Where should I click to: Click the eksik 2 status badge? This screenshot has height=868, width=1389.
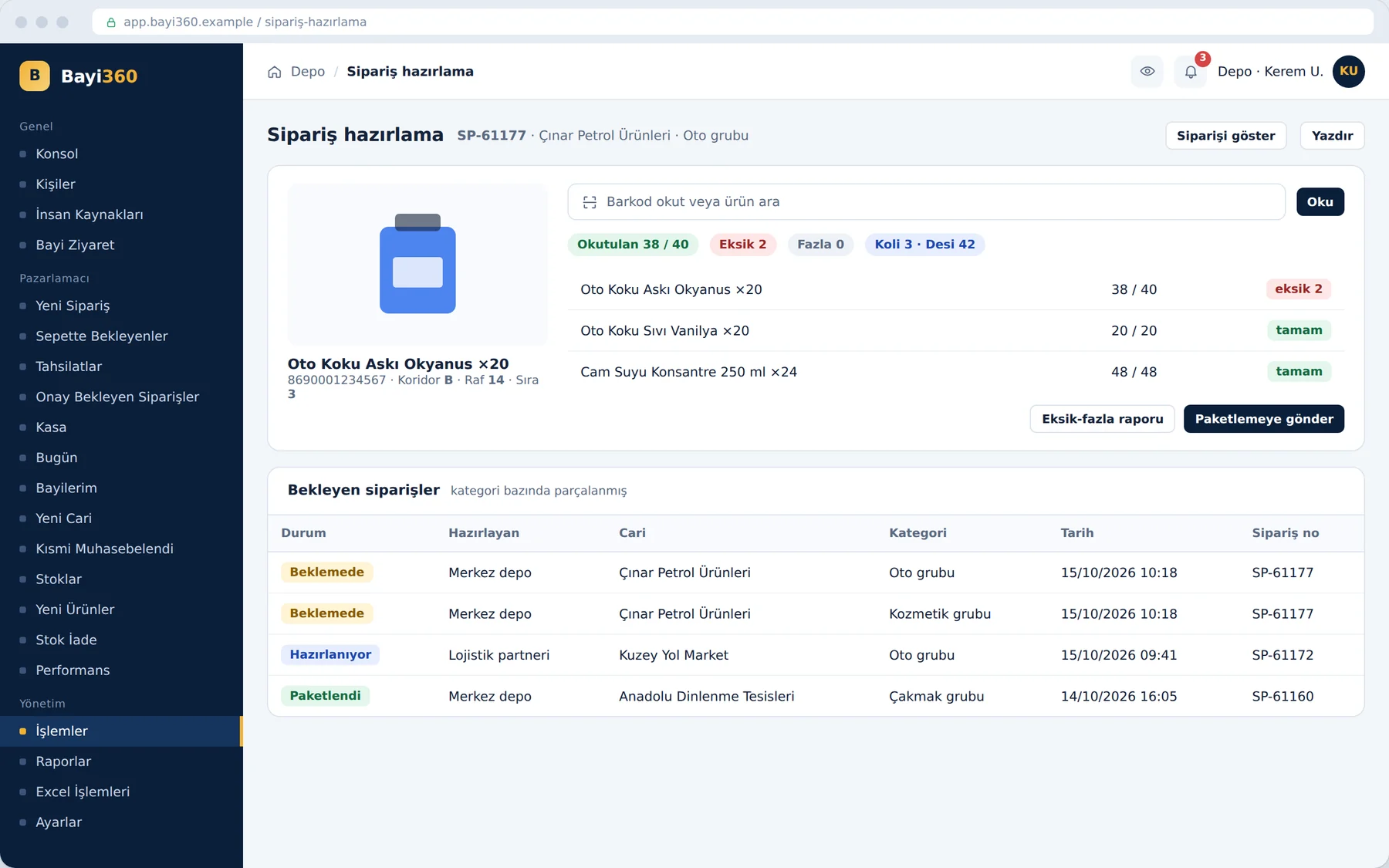pyautogui.click(x=1299, y=289)
